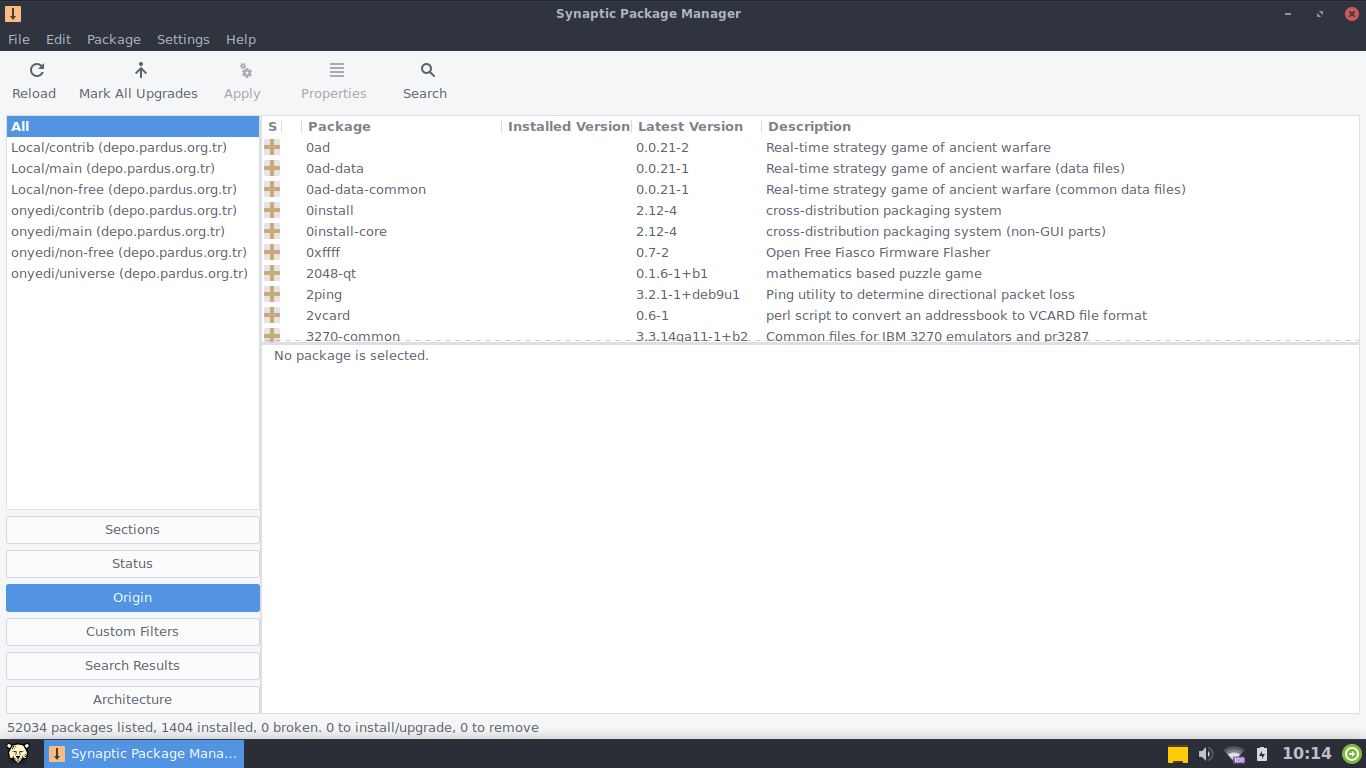Click the Origin filter button
The width and height of the screenshot is (1366, 768).
(x=133, y=598)
